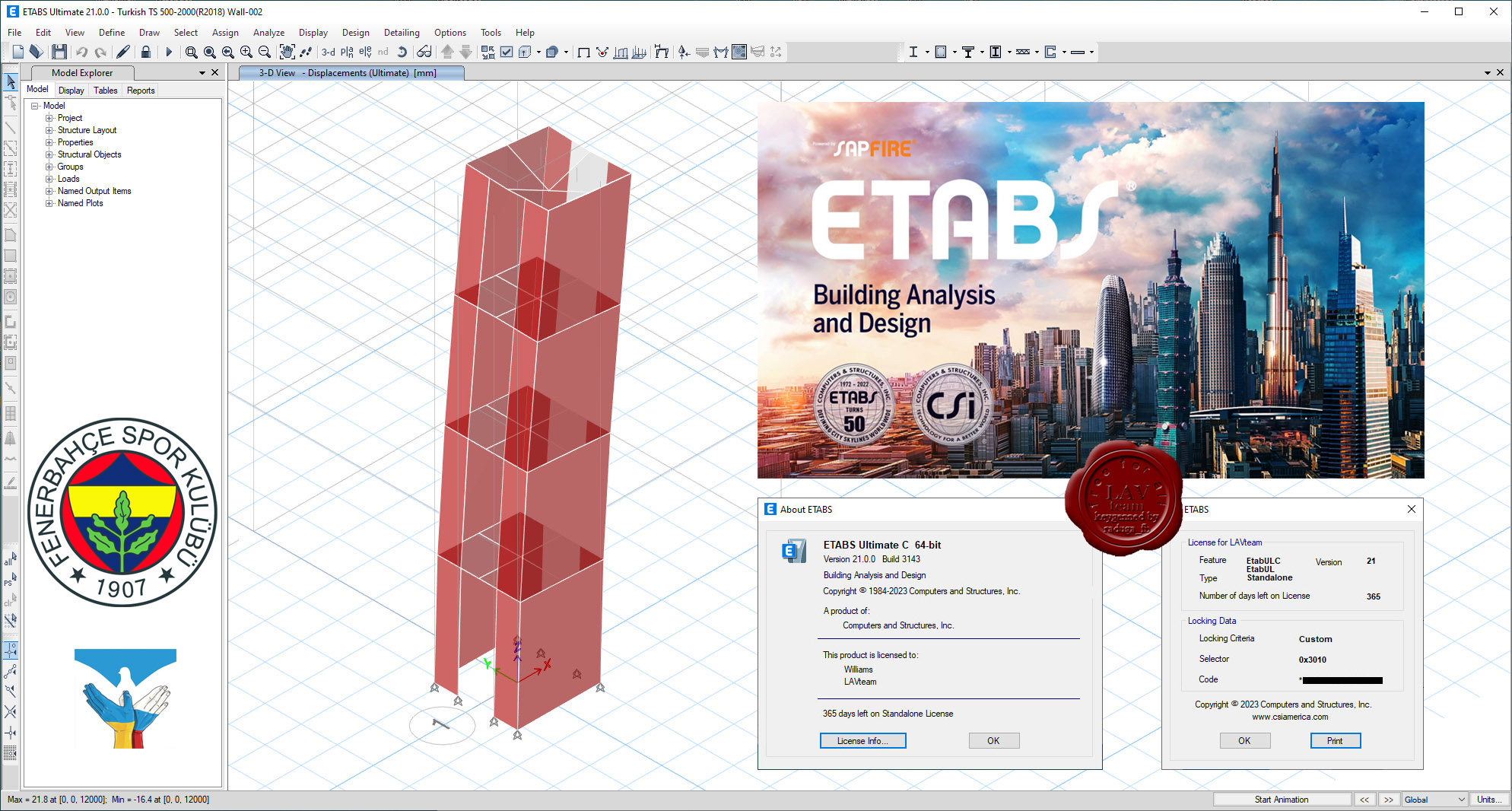This screenshot has width=1512, height=811.
Task: Select the Rubber Band Zoom tool
Action: [x=191, y=52]
